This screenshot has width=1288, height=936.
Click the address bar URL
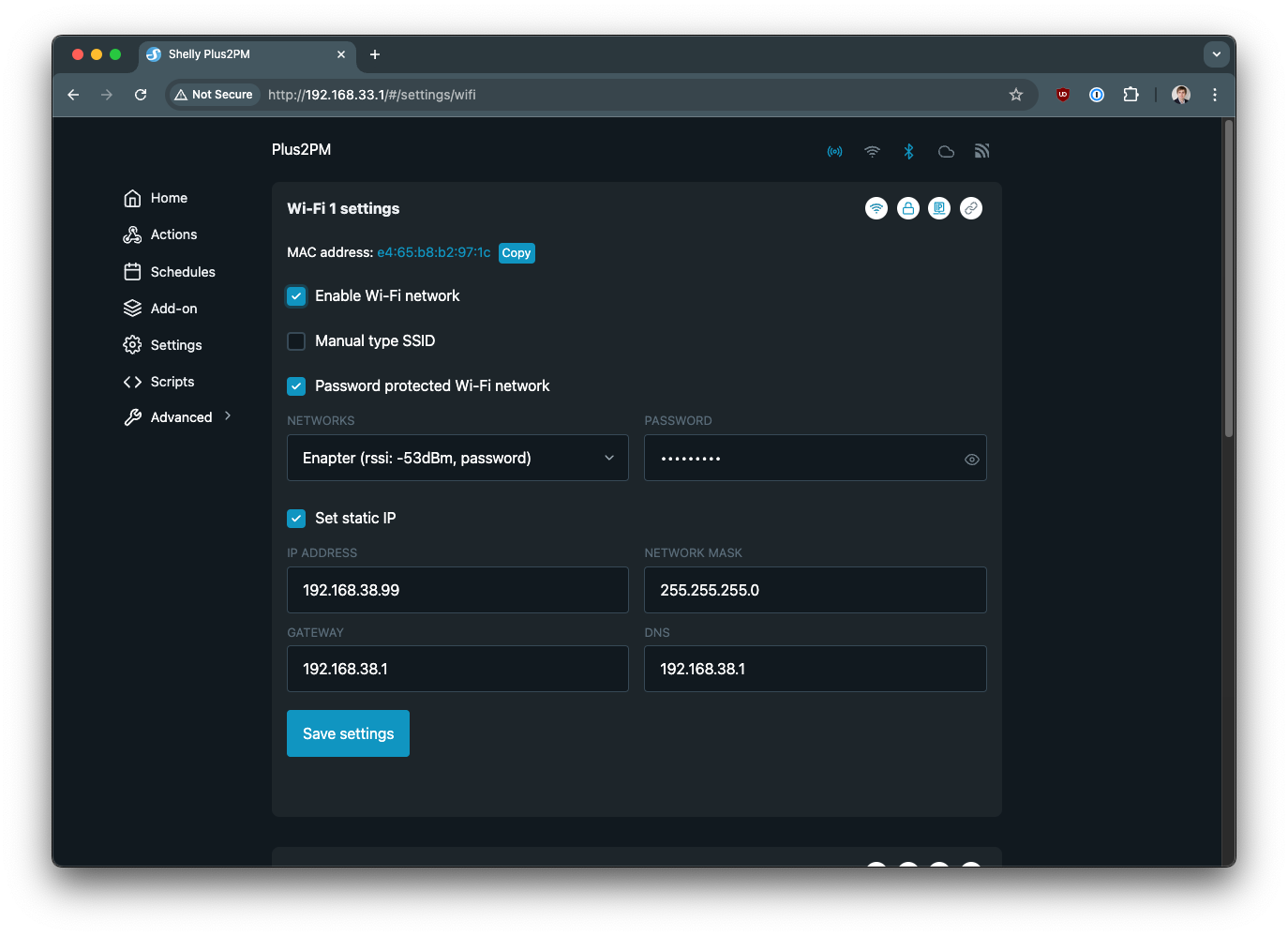tap(372, 95)
